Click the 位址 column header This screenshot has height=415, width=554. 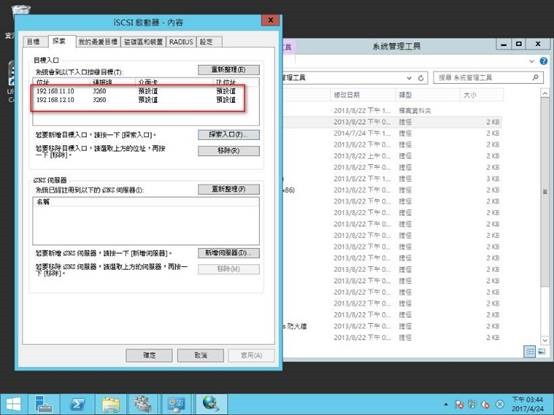pos(62,82)
